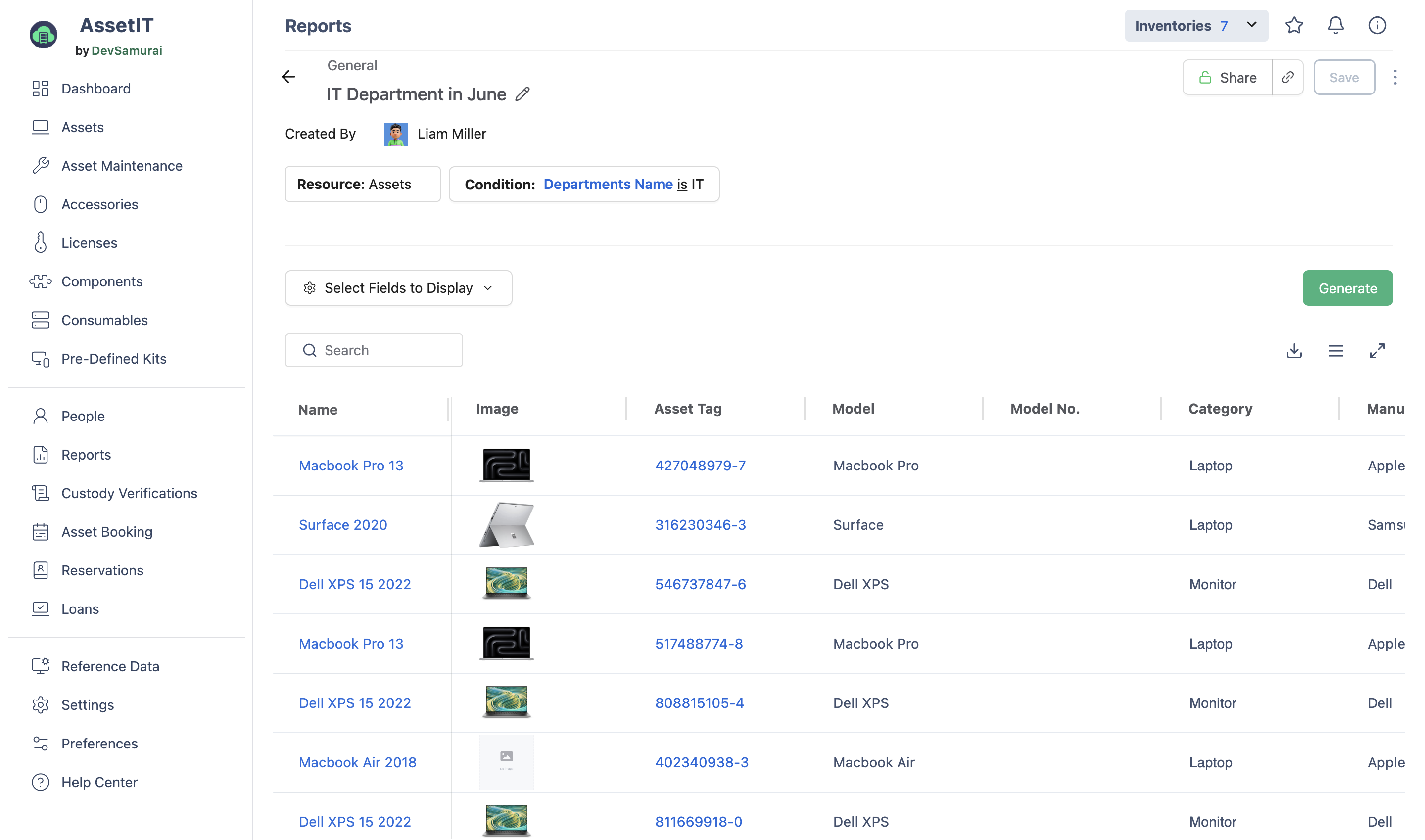
Task: Click the Share button
Action: pyautogui.click(x=1228, y=78)
